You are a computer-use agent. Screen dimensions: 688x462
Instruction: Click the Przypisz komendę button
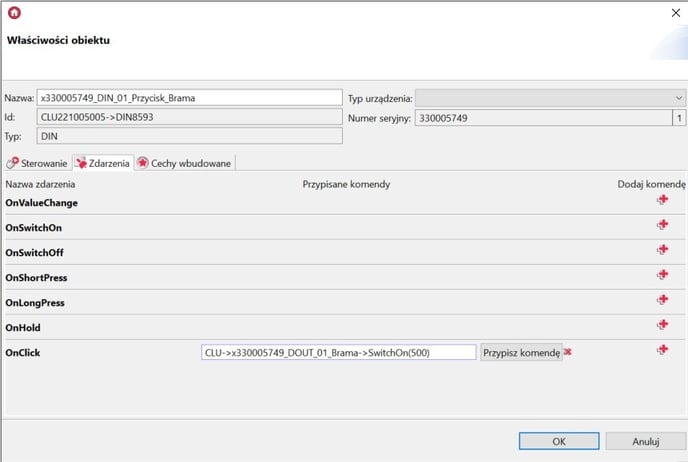click(521, 352)
